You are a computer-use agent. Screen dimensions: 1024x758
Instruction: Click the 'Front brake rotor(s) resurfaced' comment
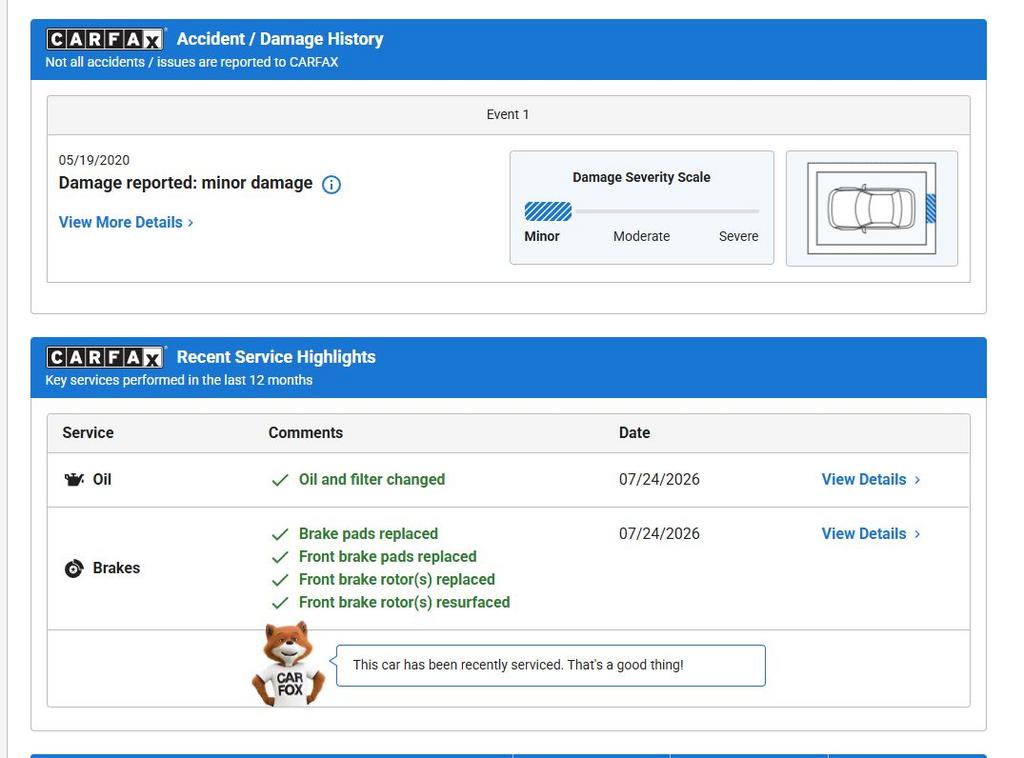pyautogui.click(x=404, y=603)
